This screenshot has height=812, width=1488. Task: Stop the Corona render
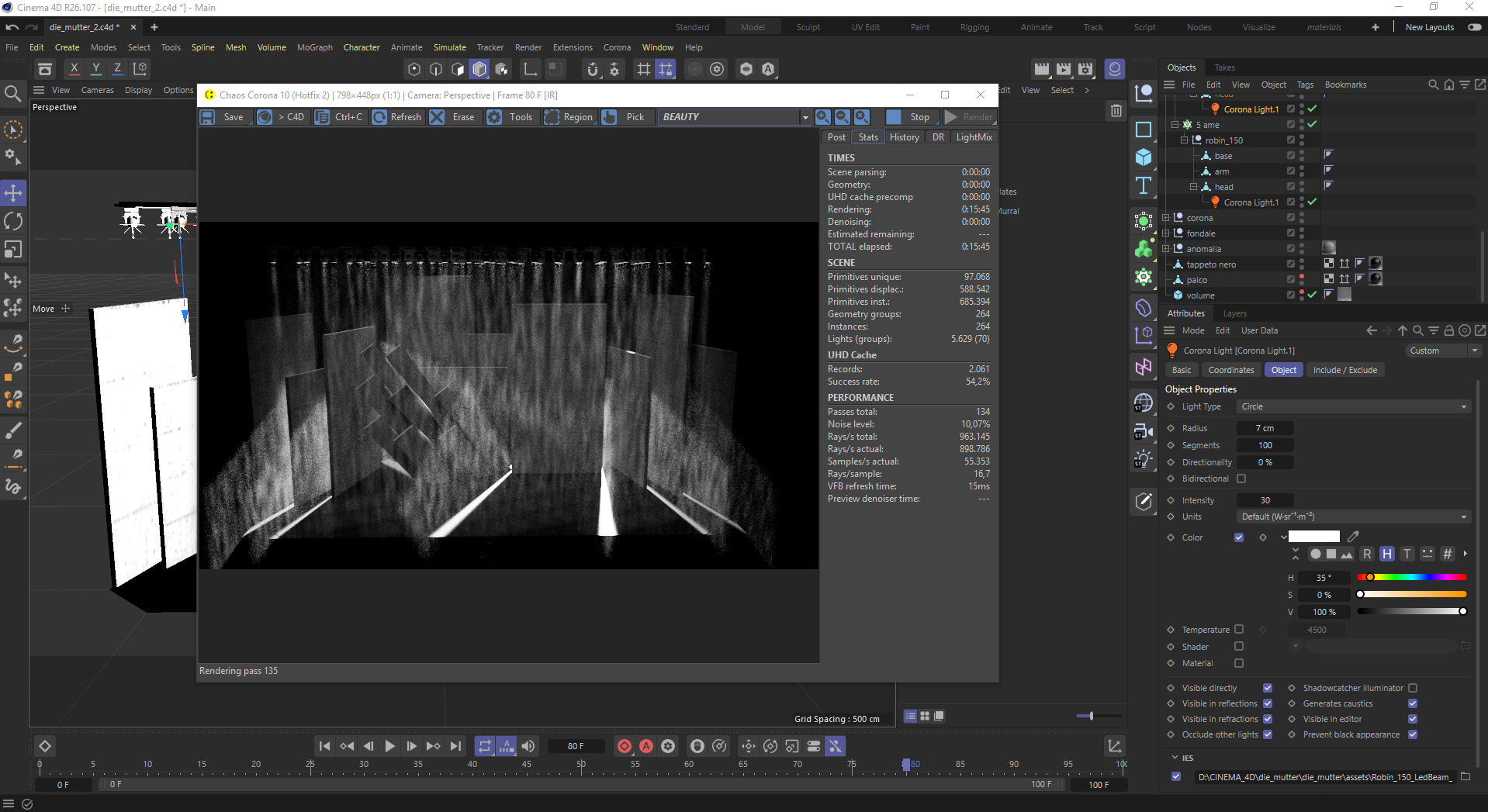click(911, 117)
